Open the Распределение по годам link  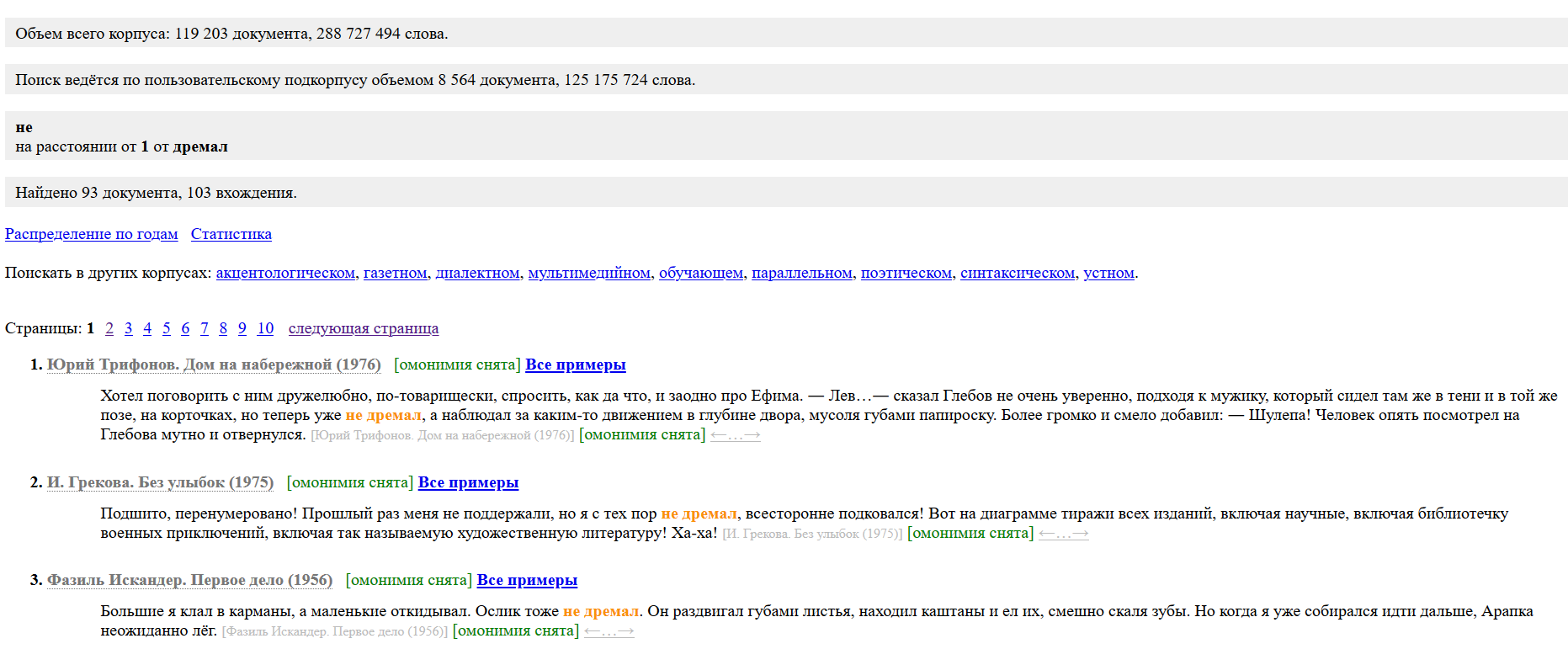coord(91,234)
